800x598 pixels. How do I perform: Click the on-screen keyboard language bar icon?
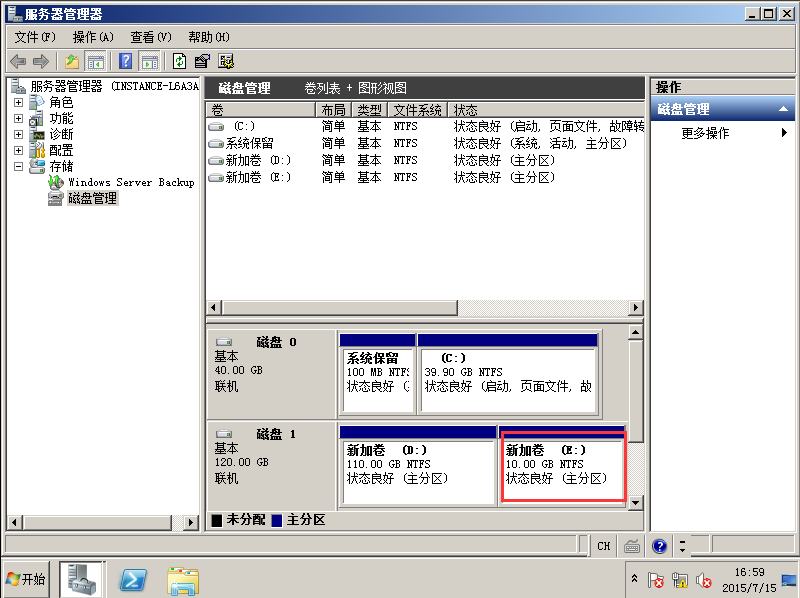click(632, 546)
